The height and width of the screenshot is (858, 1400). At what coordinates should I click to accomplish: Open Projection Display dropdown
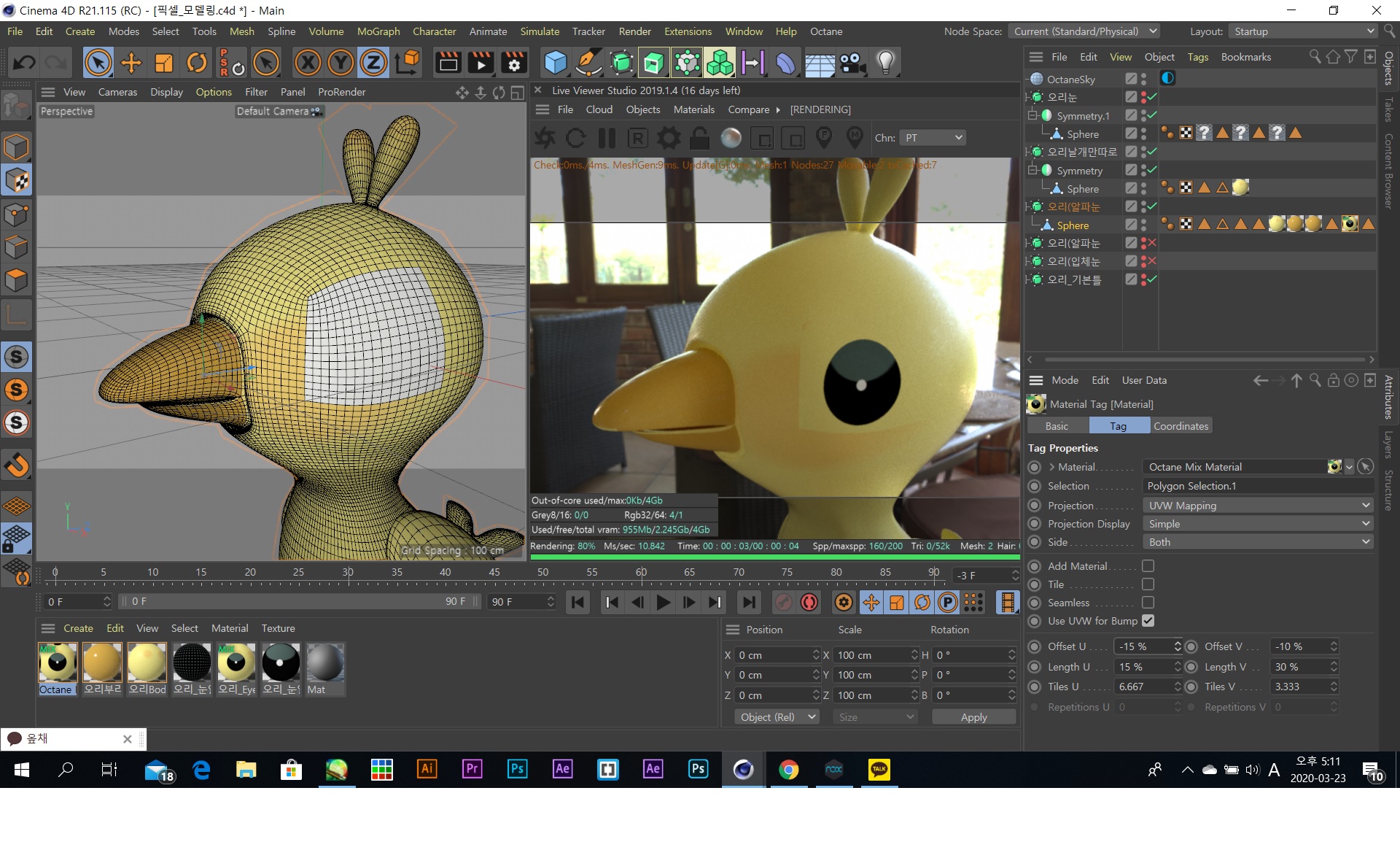(x=1258, y=524)
